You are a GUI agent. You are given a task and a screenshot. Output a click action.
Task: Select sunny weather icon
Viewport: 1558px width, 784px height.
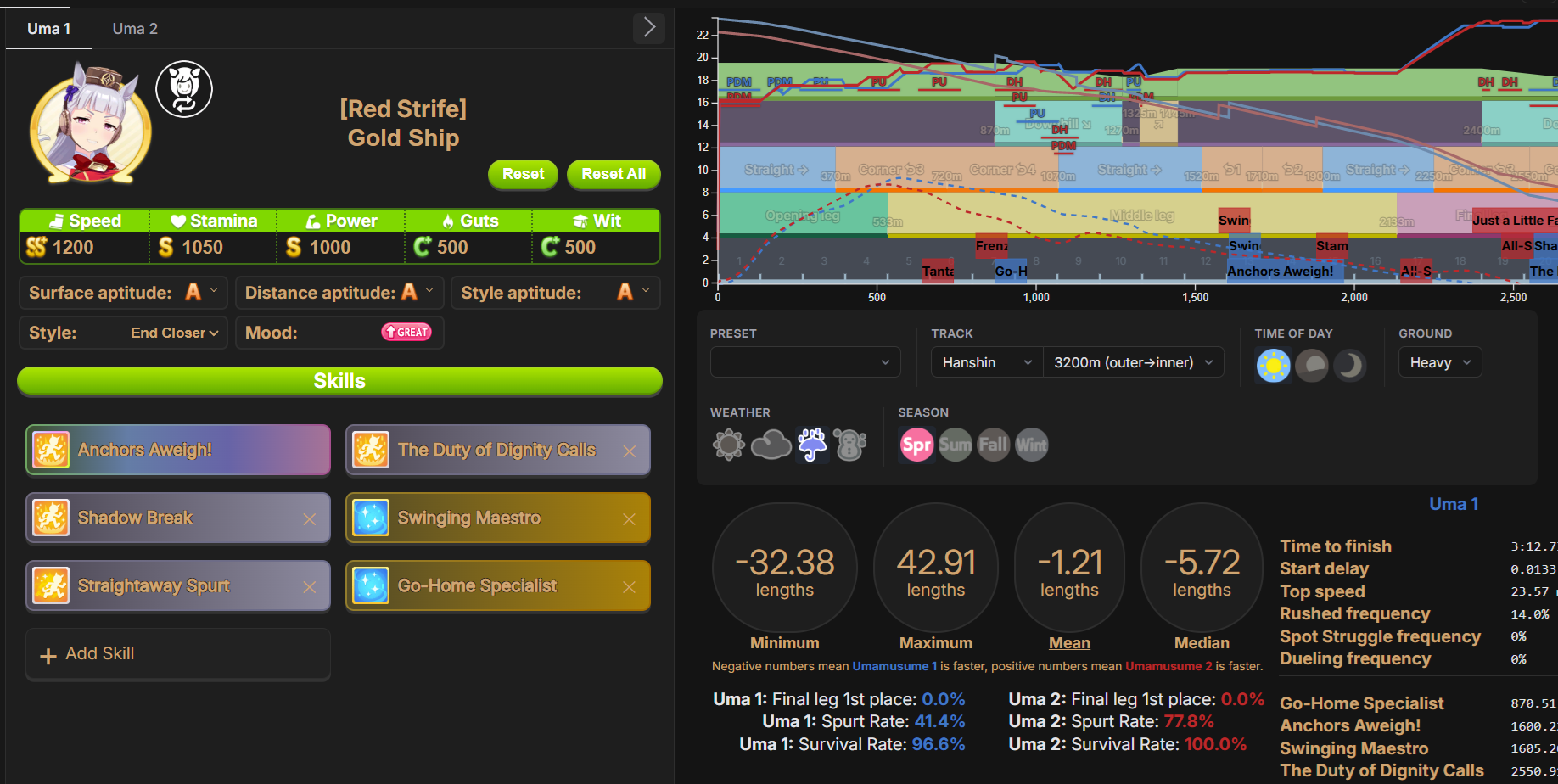pyautogui.click(x=729, y=445)
